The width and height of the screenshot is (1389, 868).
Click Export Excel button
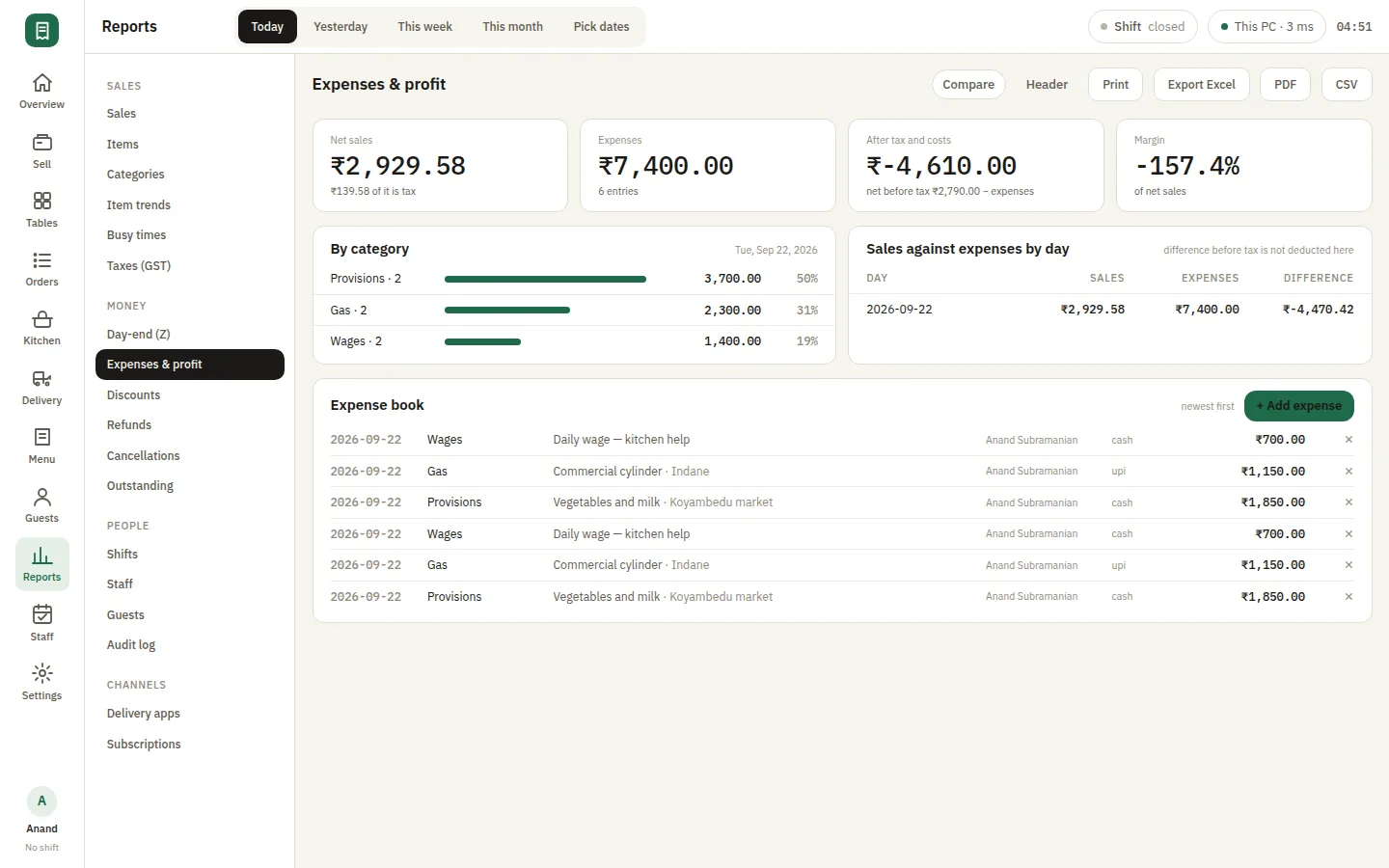(1201, 85)
